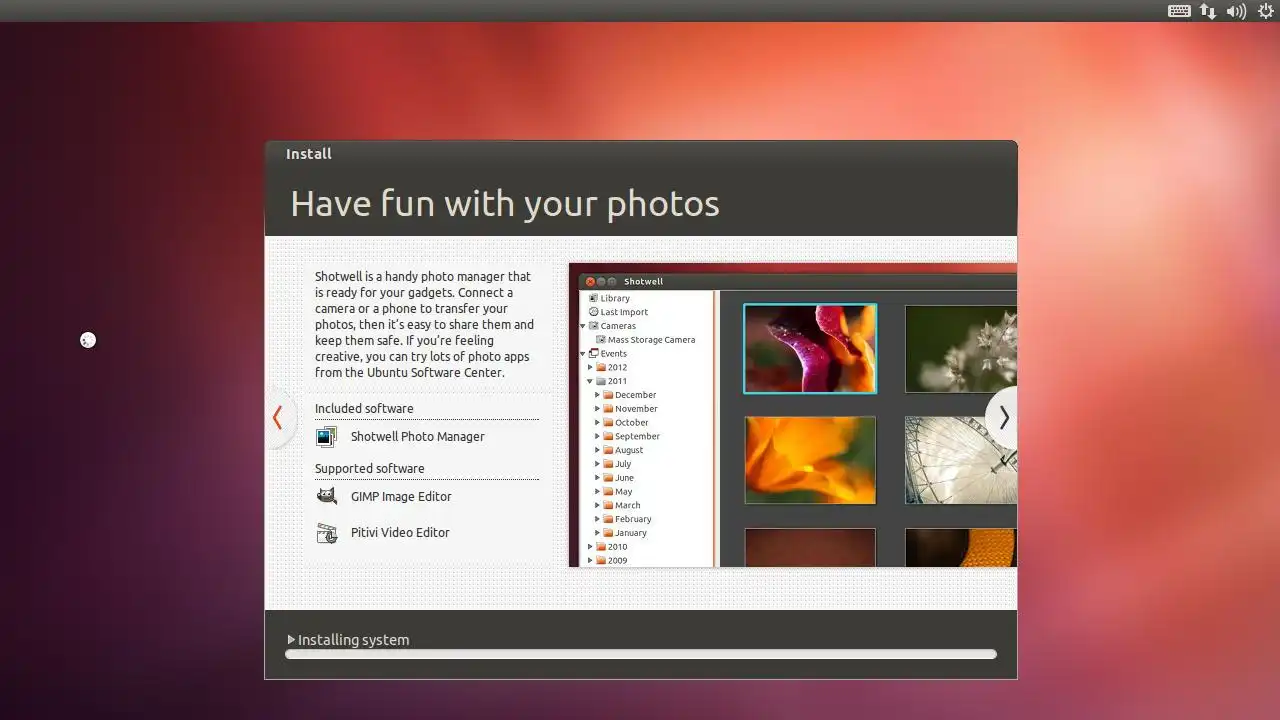Collapse the 2011 events folder
Viewport: 1280px width, 720px height.
[590, 381]
